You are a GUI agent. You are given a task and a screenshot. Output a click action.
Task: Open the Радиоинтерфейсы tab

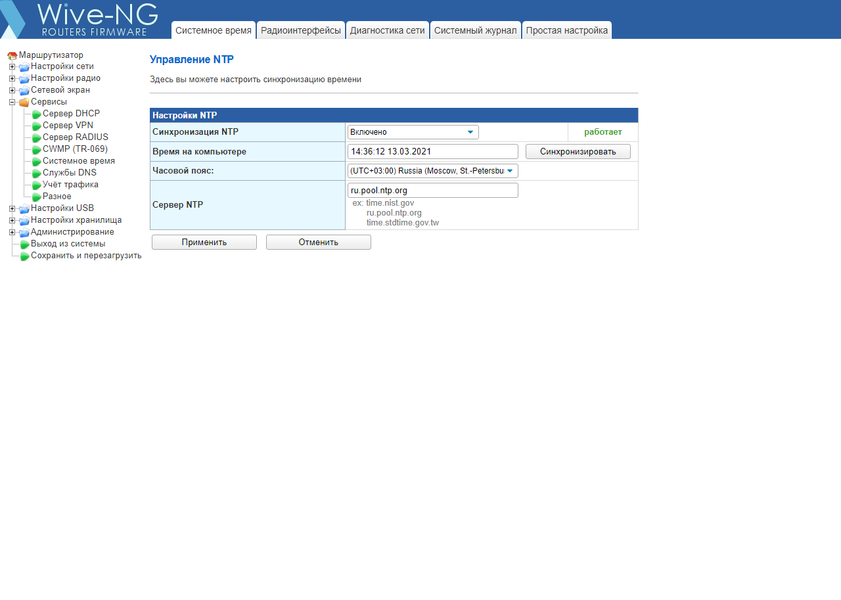301,31
